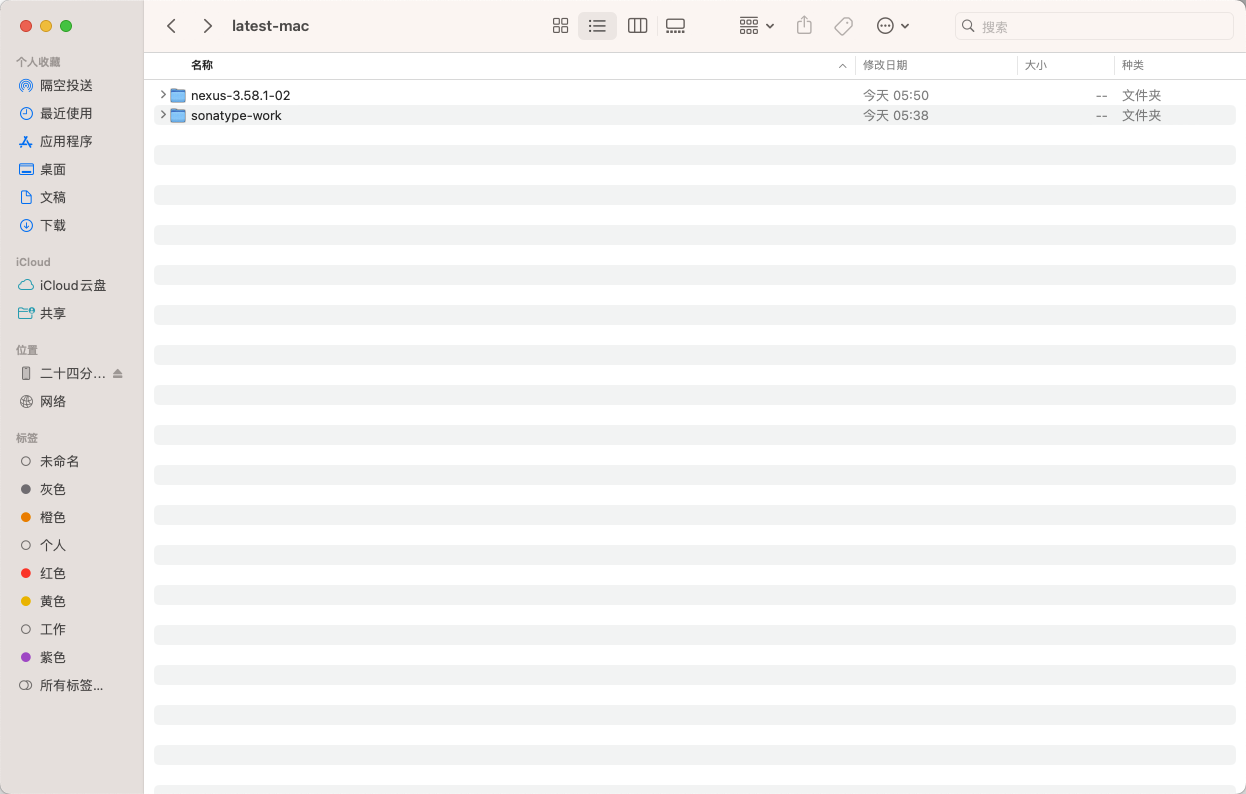Expand the sonatype-work folder
1246x794 pixels.
tap(163, 115)
